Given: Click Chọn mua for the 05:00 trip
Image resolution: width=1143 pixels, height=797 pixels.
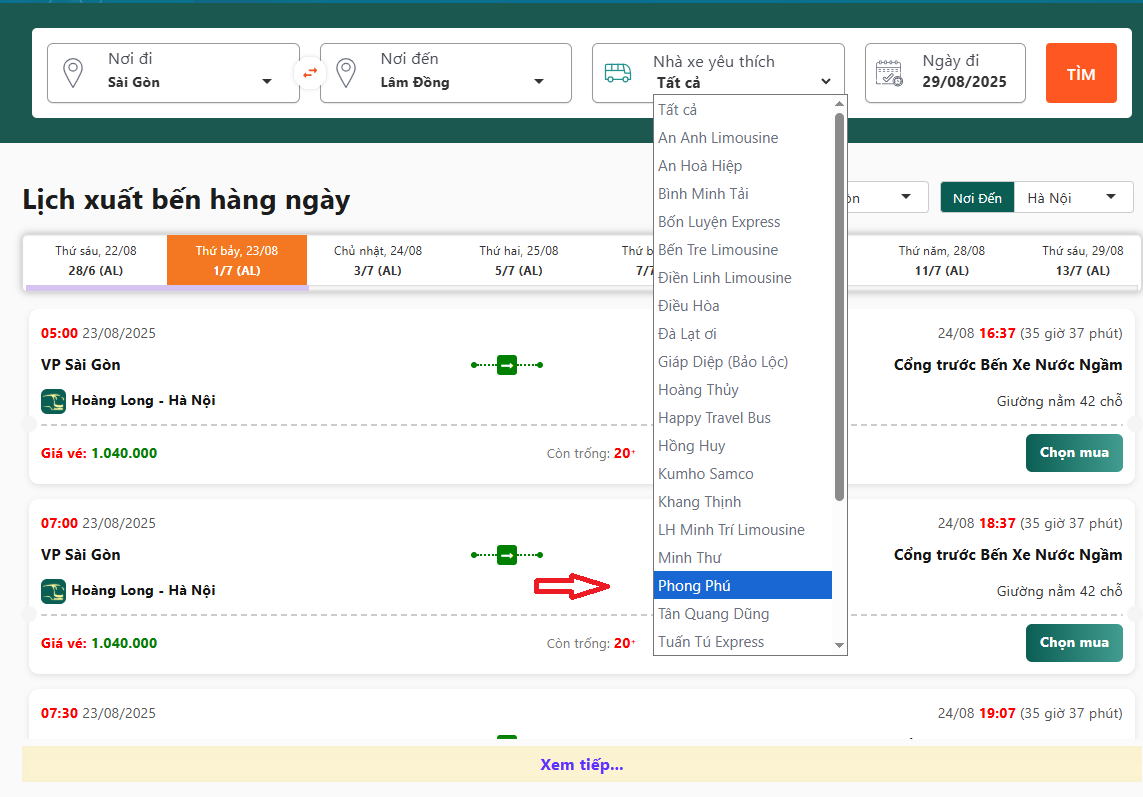Looking at the screenshot, I should (1074, 453).
